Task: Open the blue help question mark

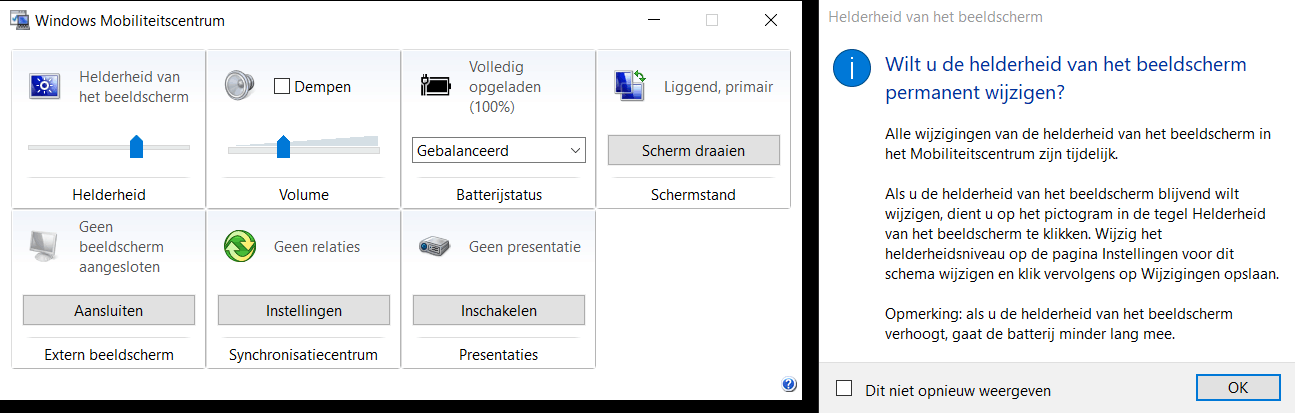Action: click(788, 385)
